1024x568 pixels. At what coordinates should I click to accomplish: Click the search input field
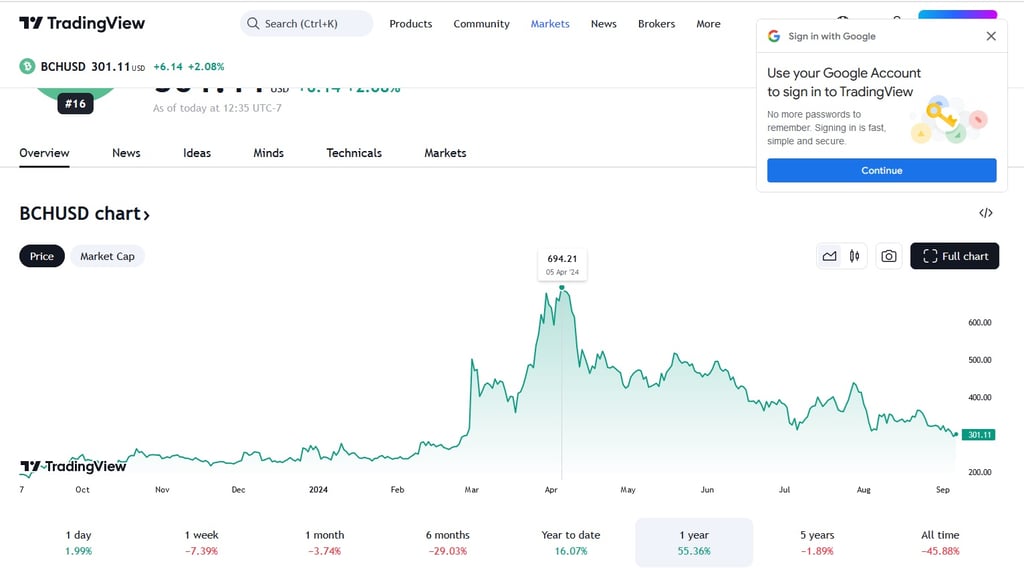click(306, 24)
